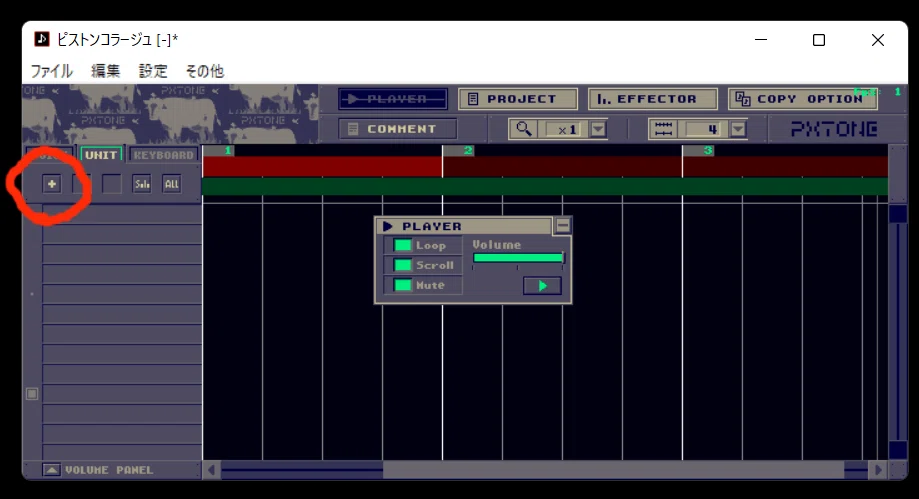Image resolution: width=919 pixels, height=499 pixels.
Task: Toggle Loop in the Player panel
Action: pos(402,245)
